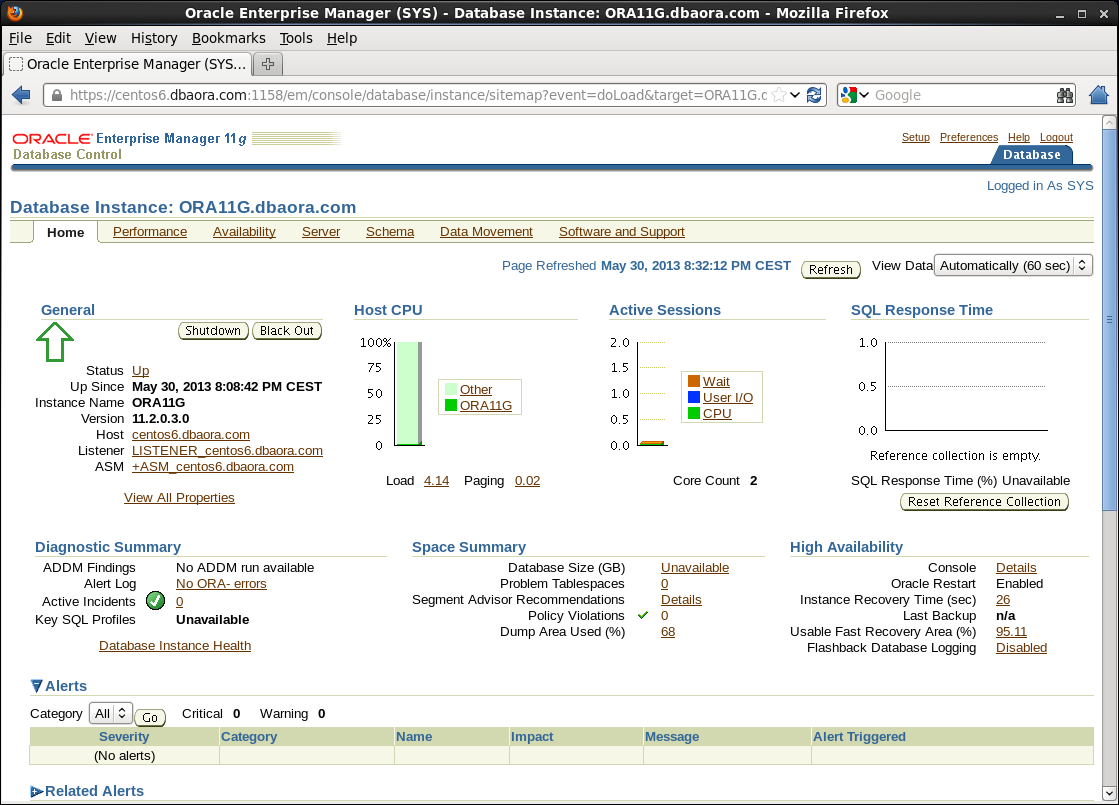The image size is (1119, 805).
Task: Click the Database global tab
Action: tap(1031, 154)
